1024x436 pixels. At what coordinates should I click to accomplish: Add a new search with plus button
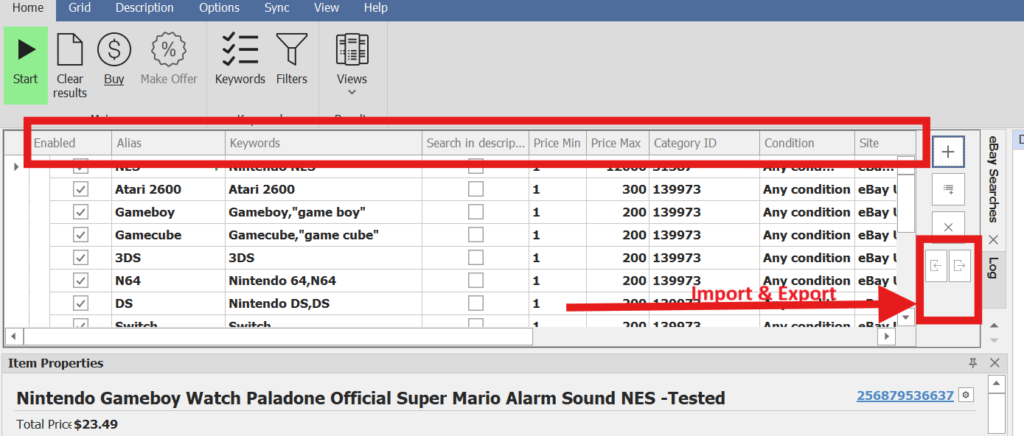[x=948, y=153]
